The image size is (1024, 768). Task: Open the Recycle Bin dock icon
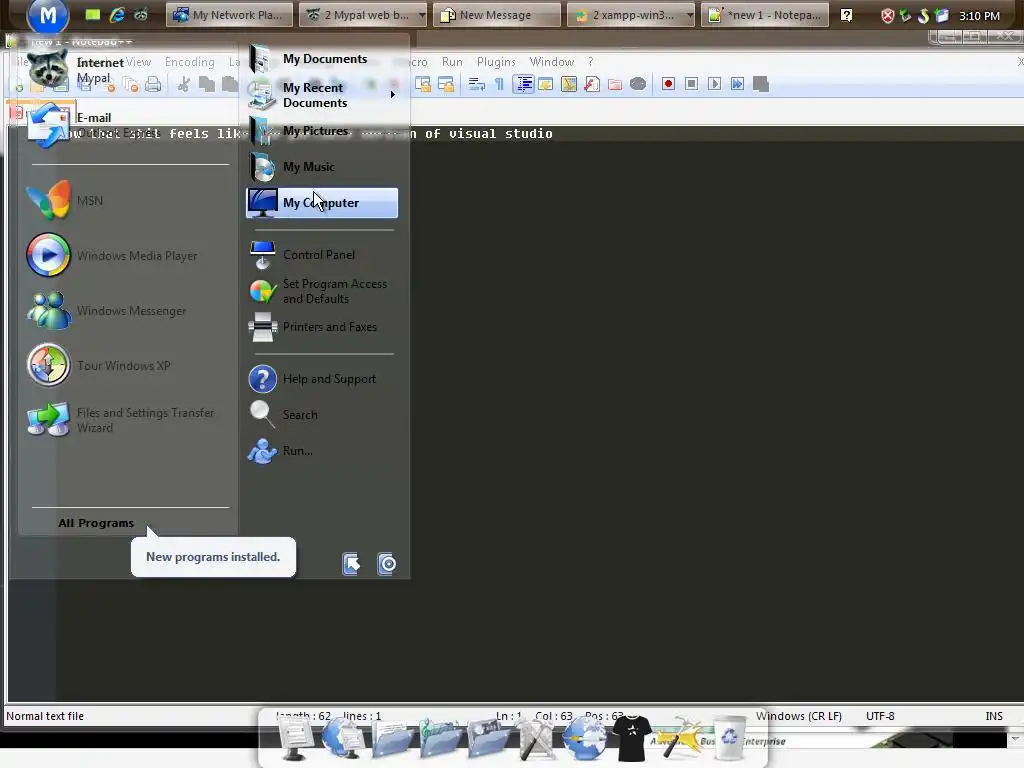tap(728, 737)
